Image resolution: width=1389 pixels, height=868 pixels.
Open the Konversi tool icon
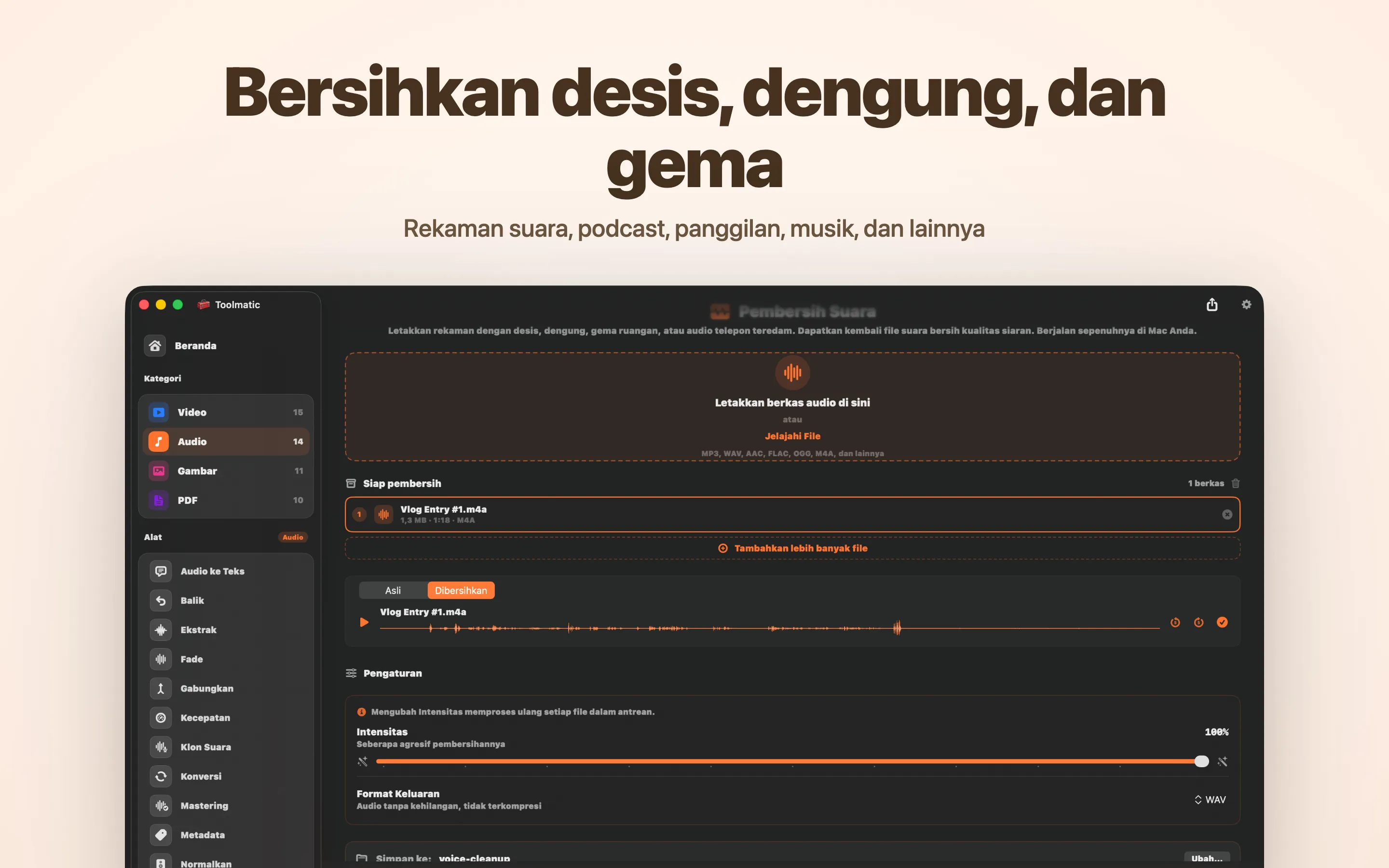pyautogui.click(x=161, y=776)
